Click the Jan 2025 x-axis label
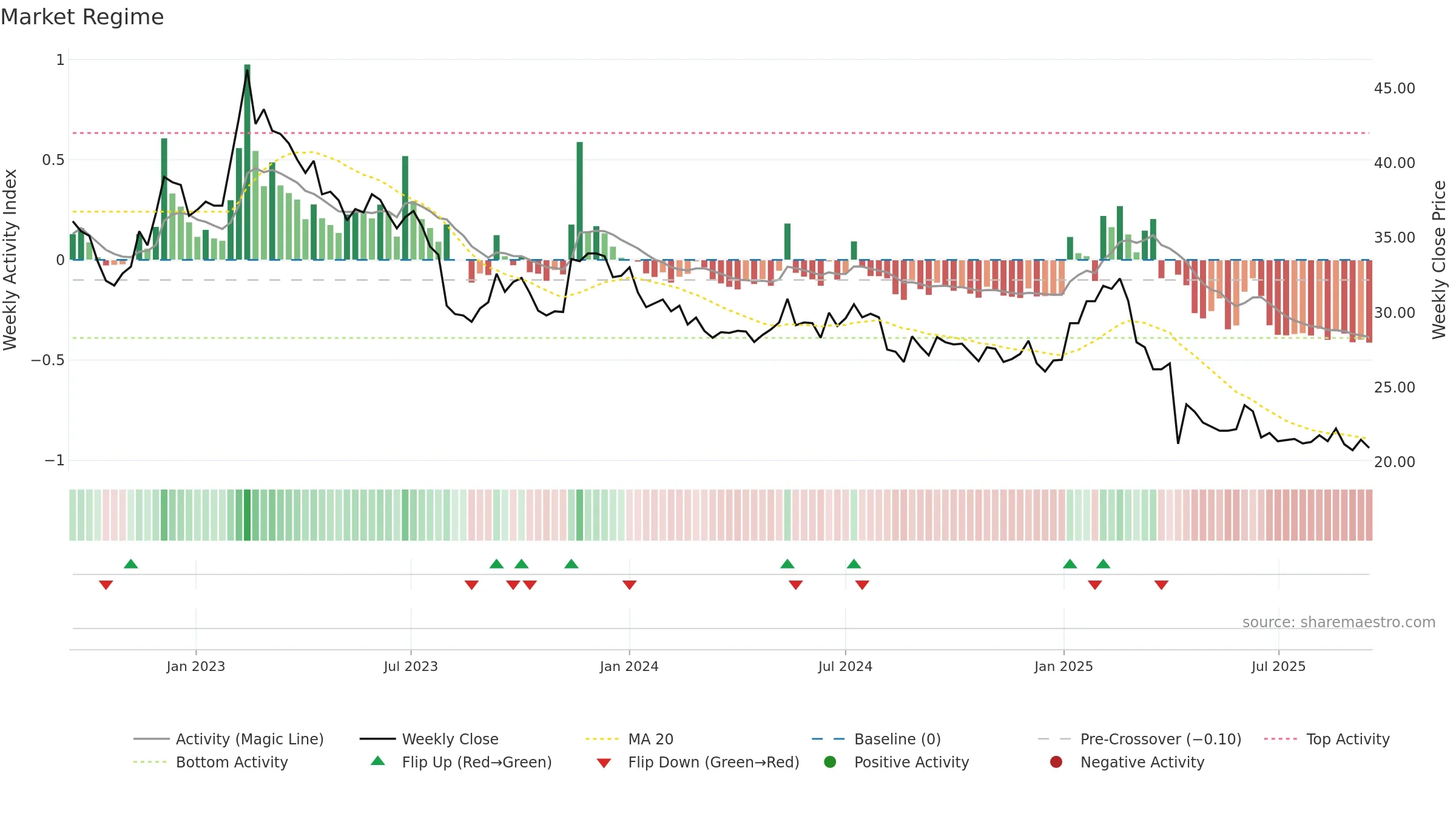1456x819 pixels. pyautogui.click(x=1063, y=666)
